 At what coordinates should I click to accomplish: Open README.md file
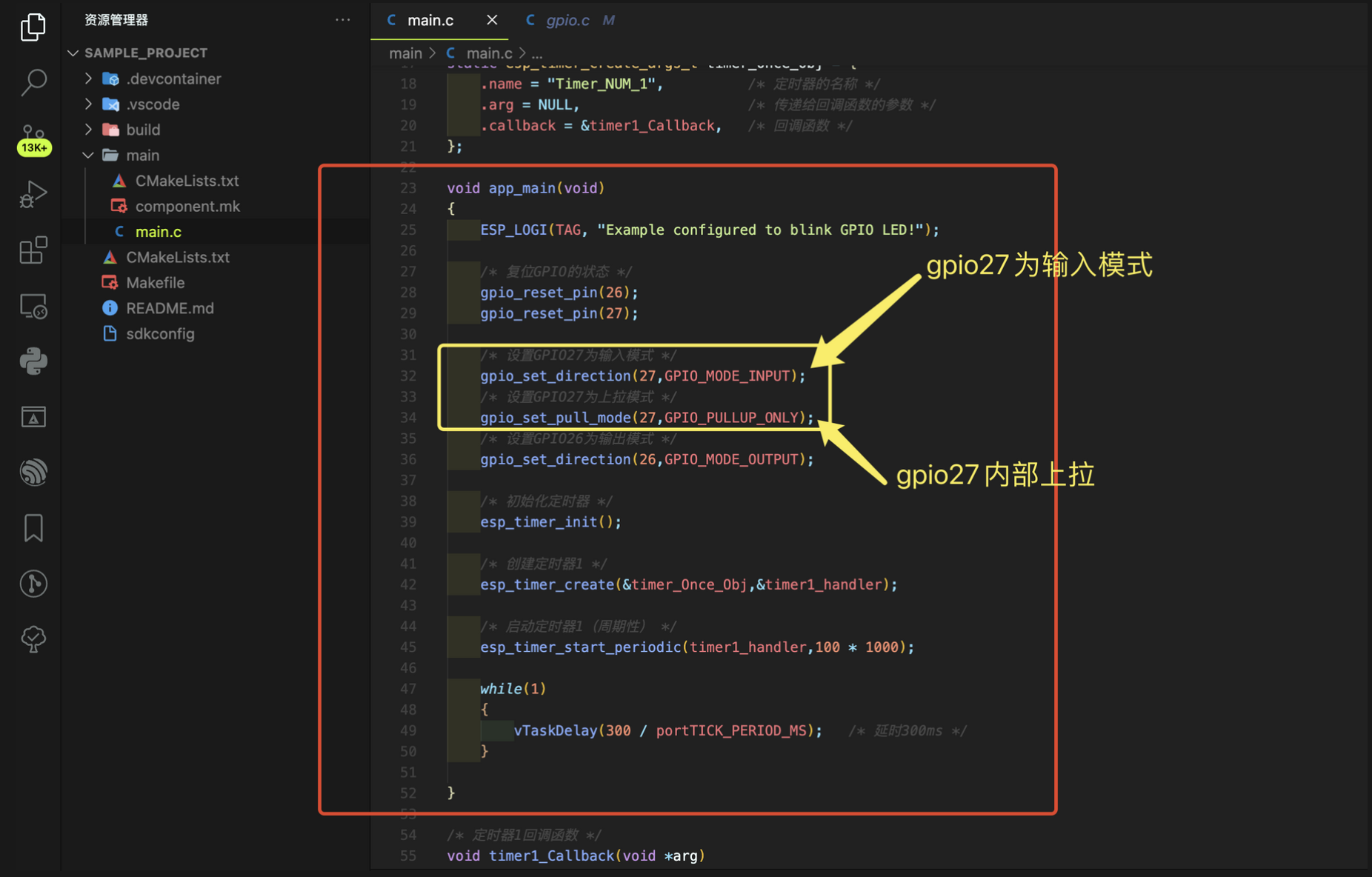pos(170,308)
